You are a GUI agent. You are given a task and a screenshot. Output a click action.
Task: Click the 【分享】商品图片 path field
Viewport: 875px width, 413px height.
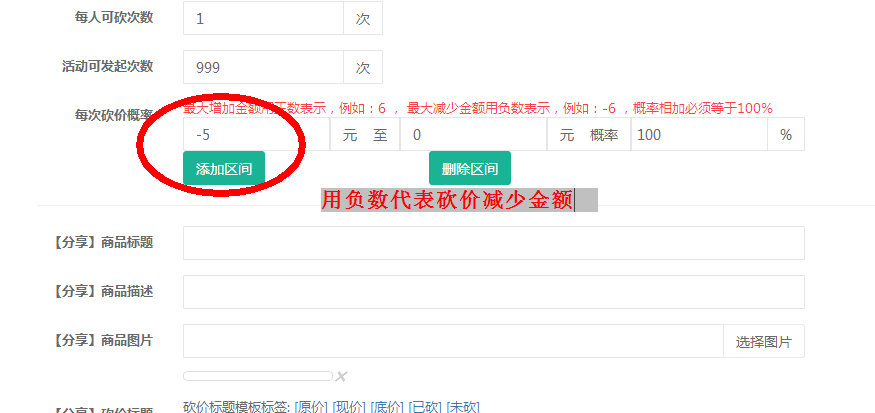(x=453, y=341)
